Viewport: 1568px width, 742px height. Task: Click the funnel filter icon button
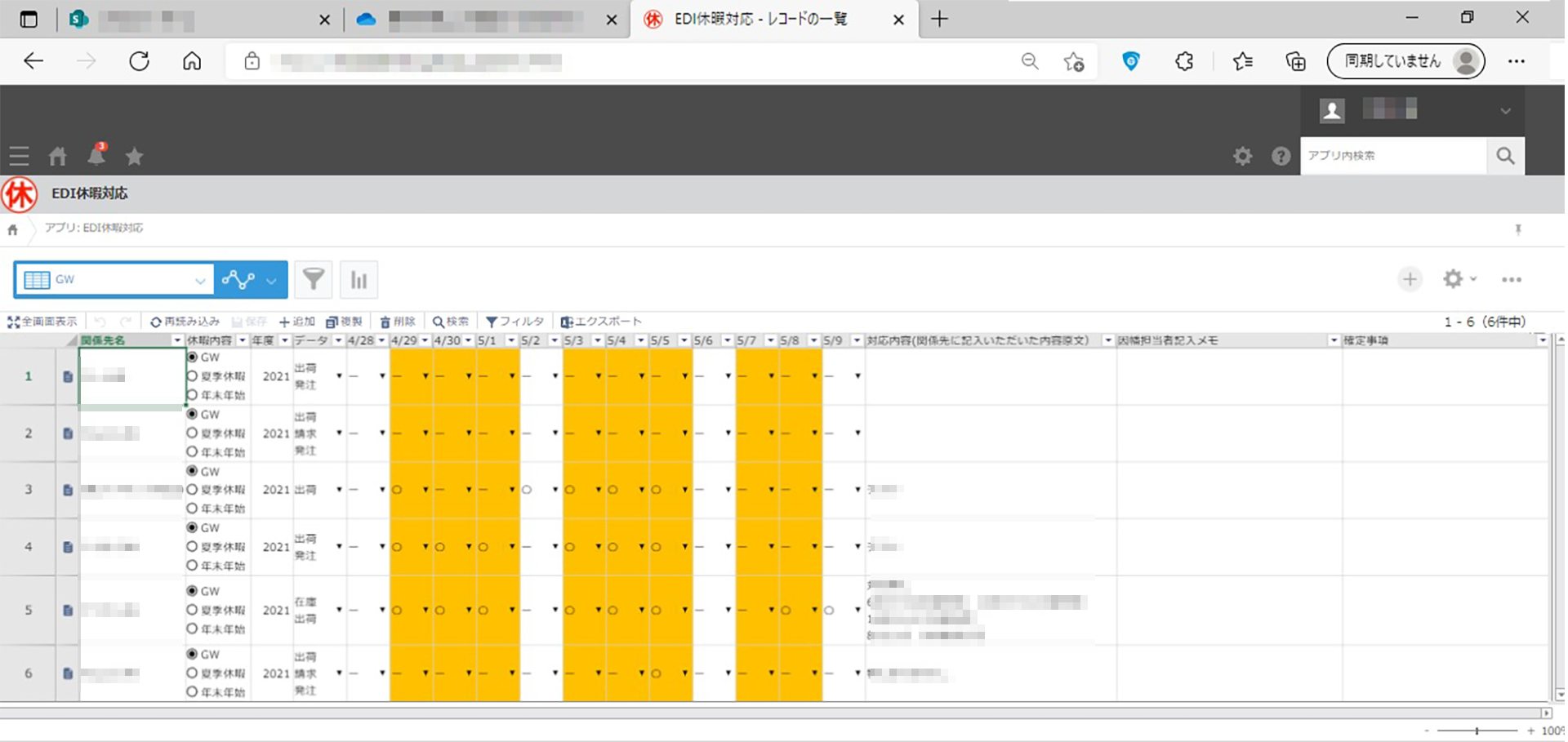(x=314, y=280)
